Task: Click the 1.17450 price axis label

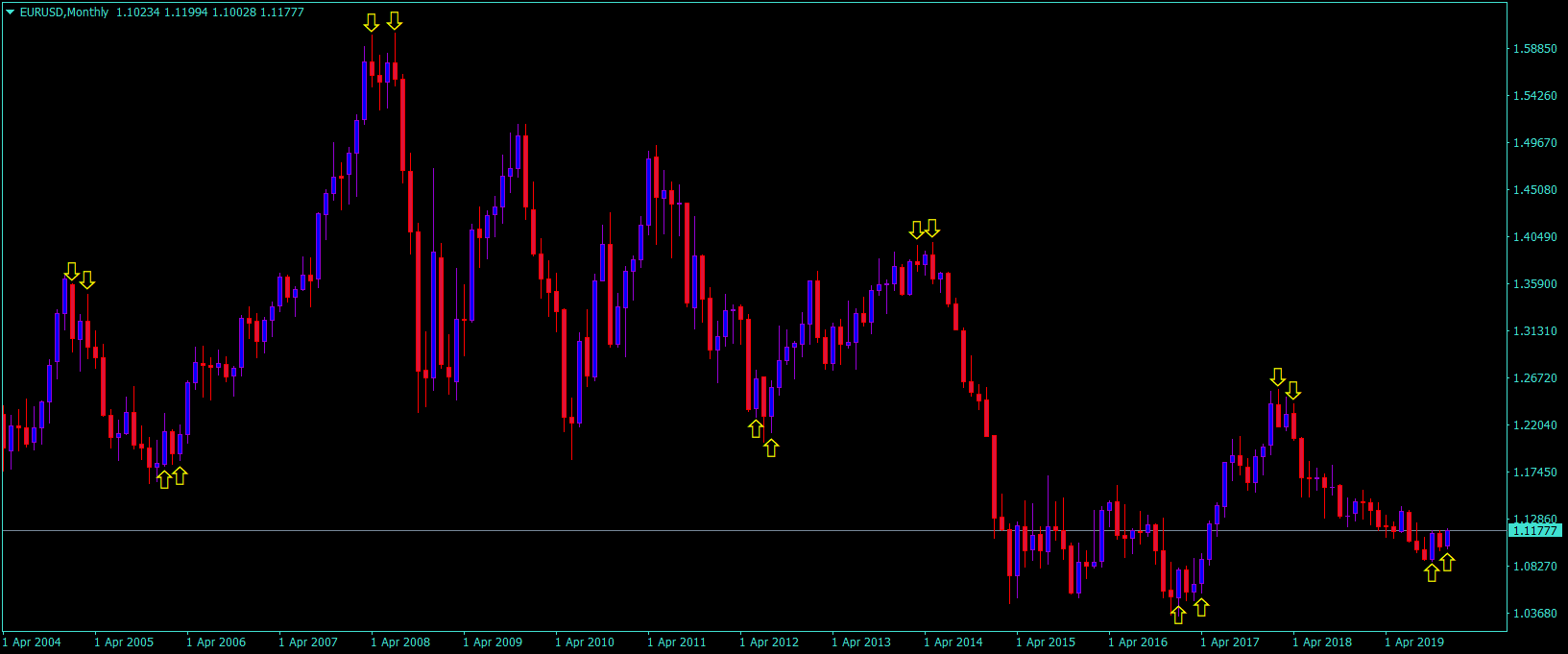Action: point(1534,472)
